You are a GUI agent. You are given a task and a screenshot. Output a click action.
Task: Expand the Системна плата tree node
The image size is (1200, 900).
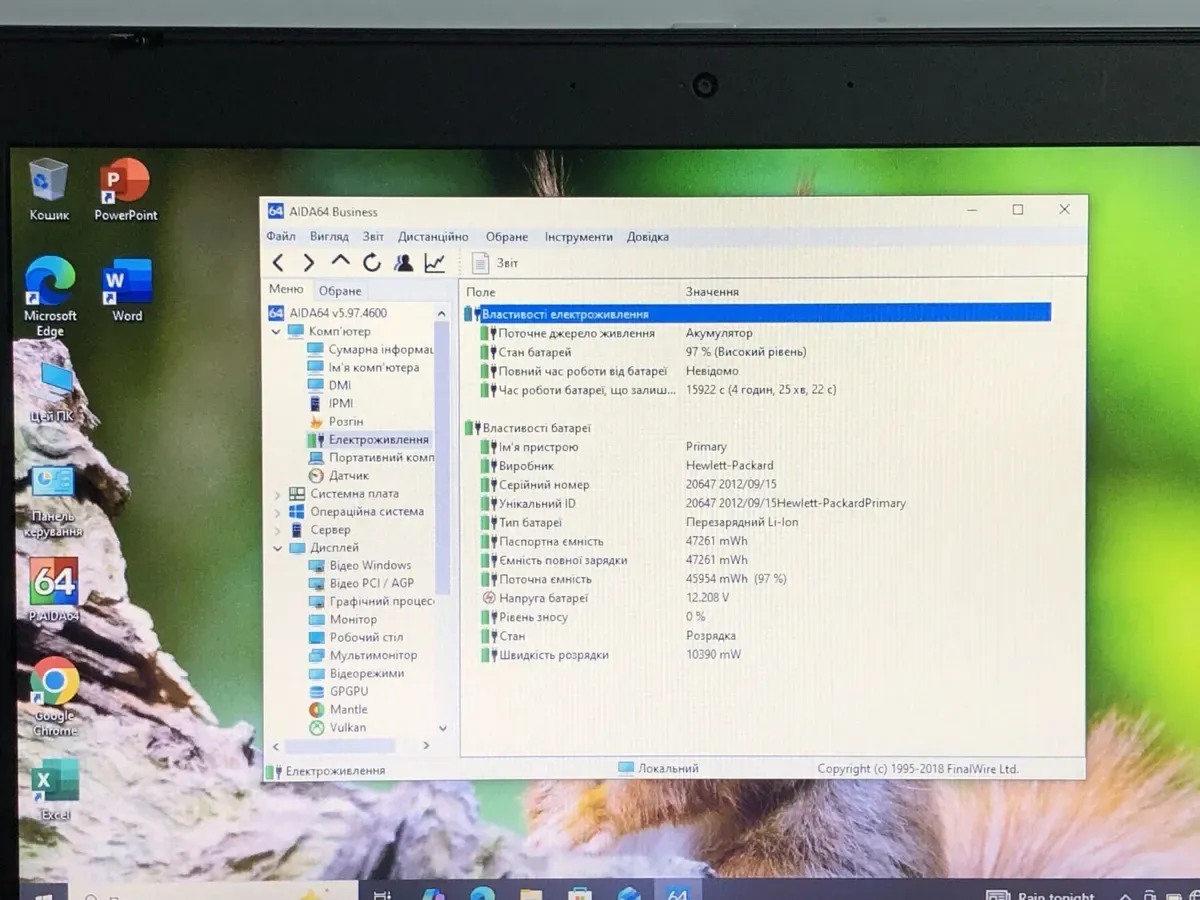277,494
